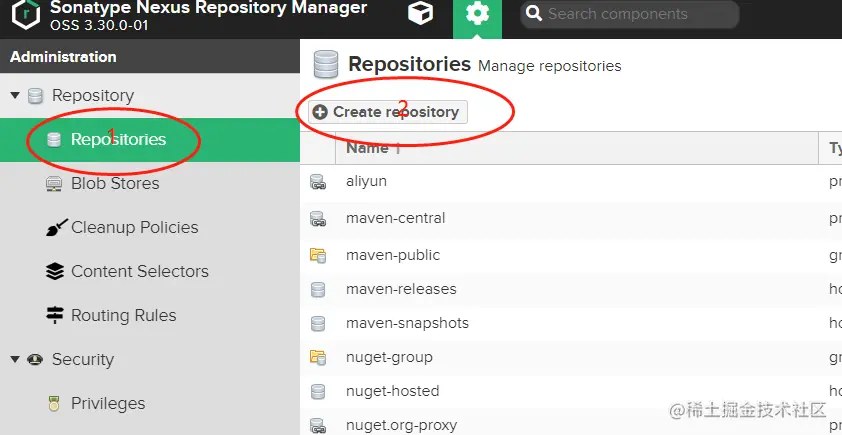Click the magnifier icon in search box
The image size is (842, 435).
(x=533, y=13)
